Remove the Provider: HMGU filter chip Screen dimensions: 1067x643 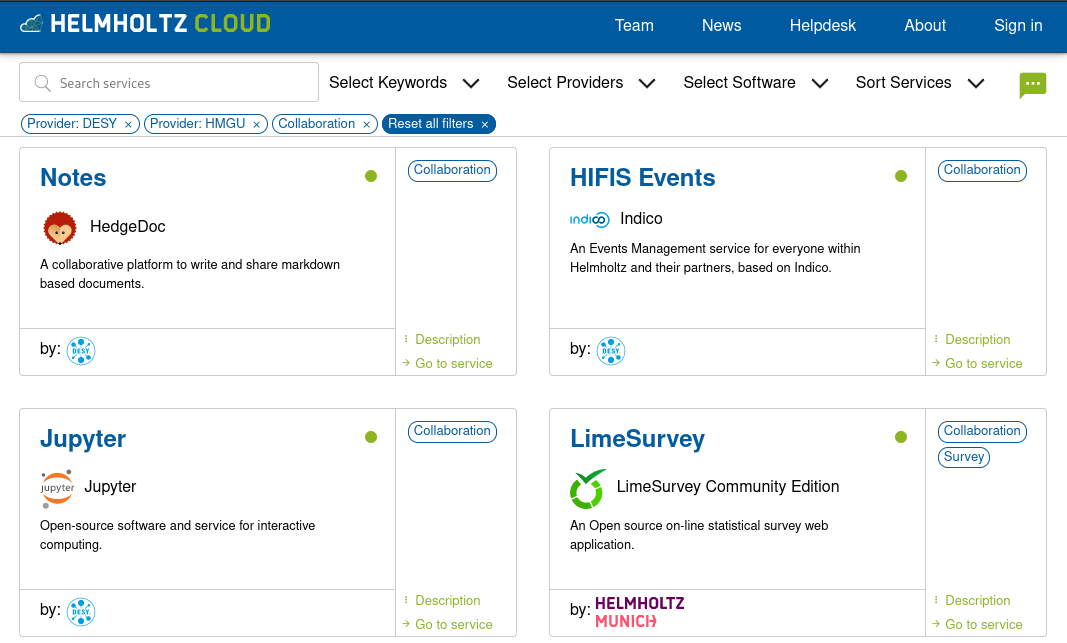click(x=257, y=125)
